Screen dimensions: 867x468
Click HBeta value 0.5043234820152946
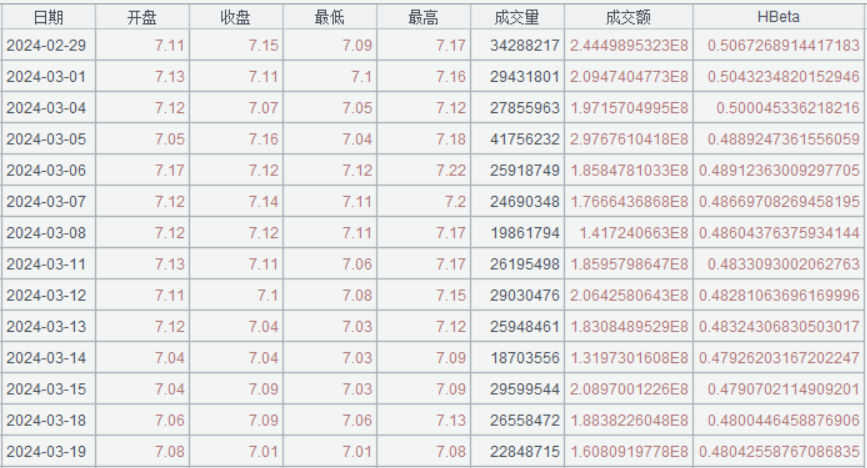[784, 76]
